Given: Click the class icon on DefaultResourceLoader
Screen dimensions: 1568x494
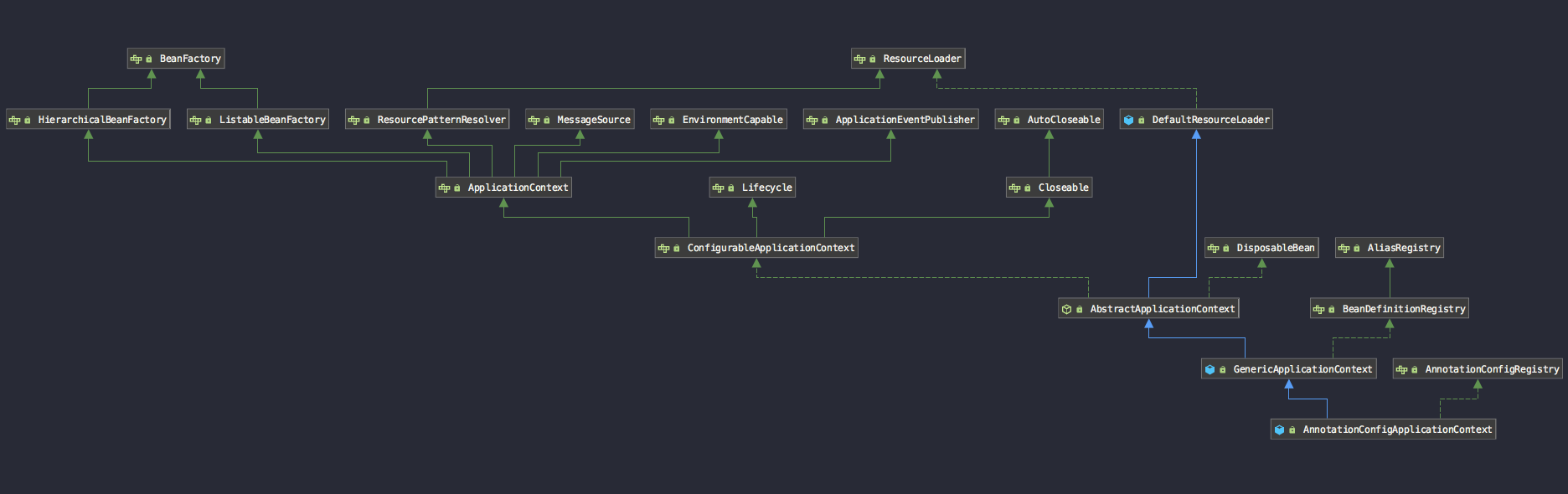Looking at the screenshot, I should tap(1128, 120).
